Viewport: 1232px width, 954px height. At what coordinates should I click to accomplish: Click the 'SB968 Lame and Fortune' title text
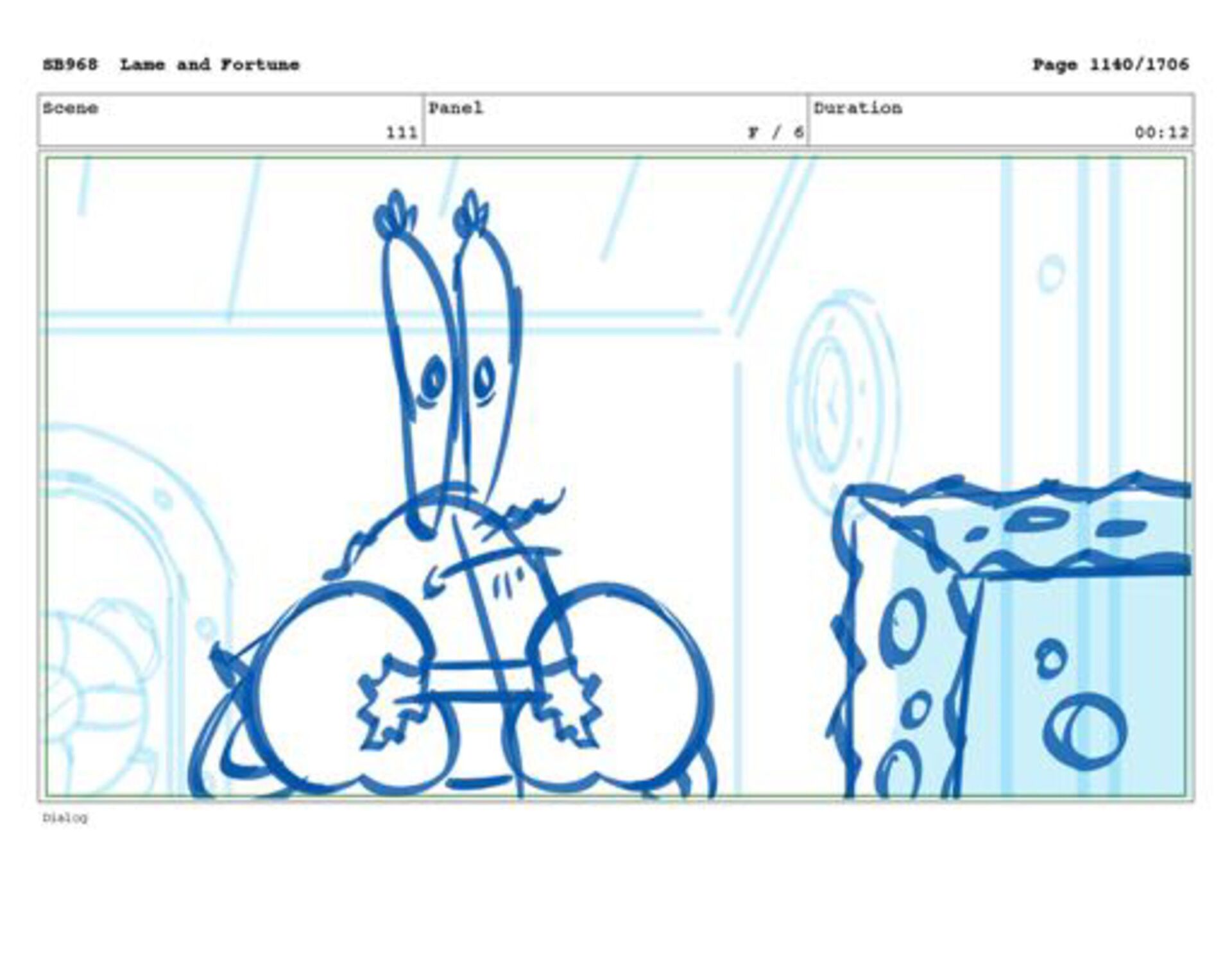171,65
